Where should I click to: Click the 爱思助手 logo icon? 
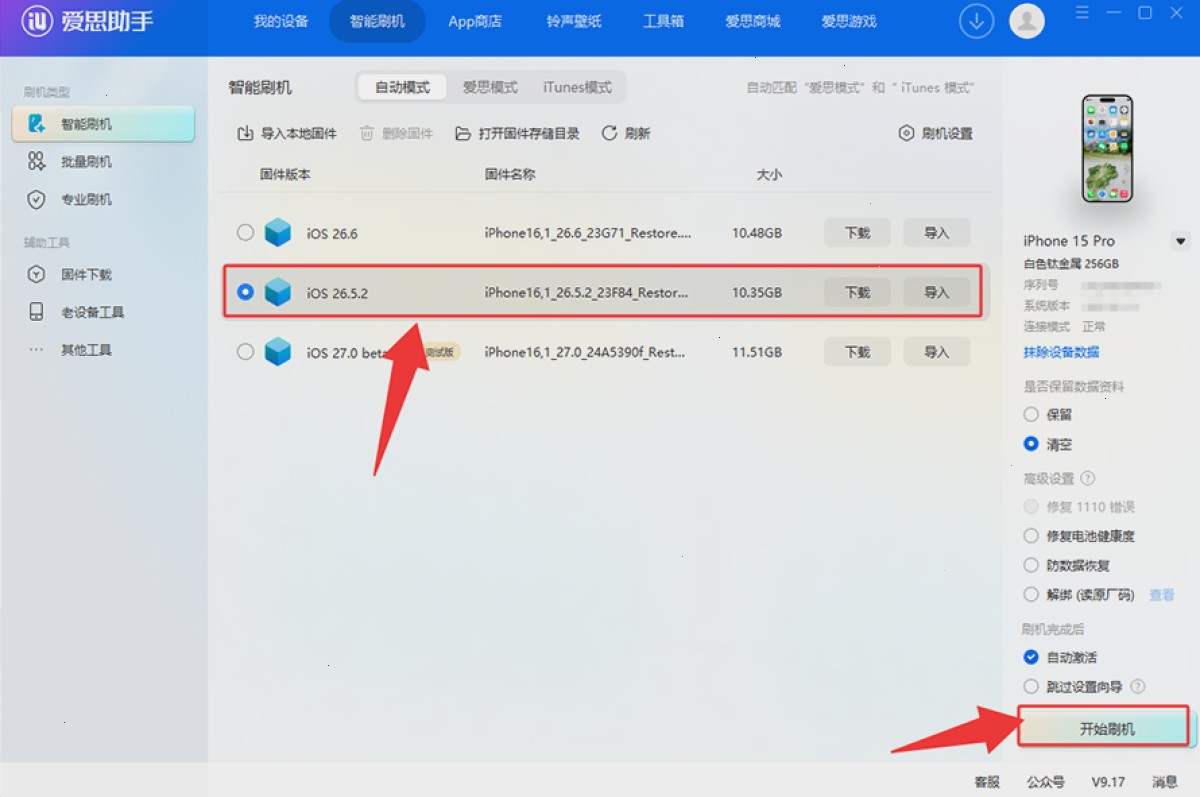coord(37,21)
